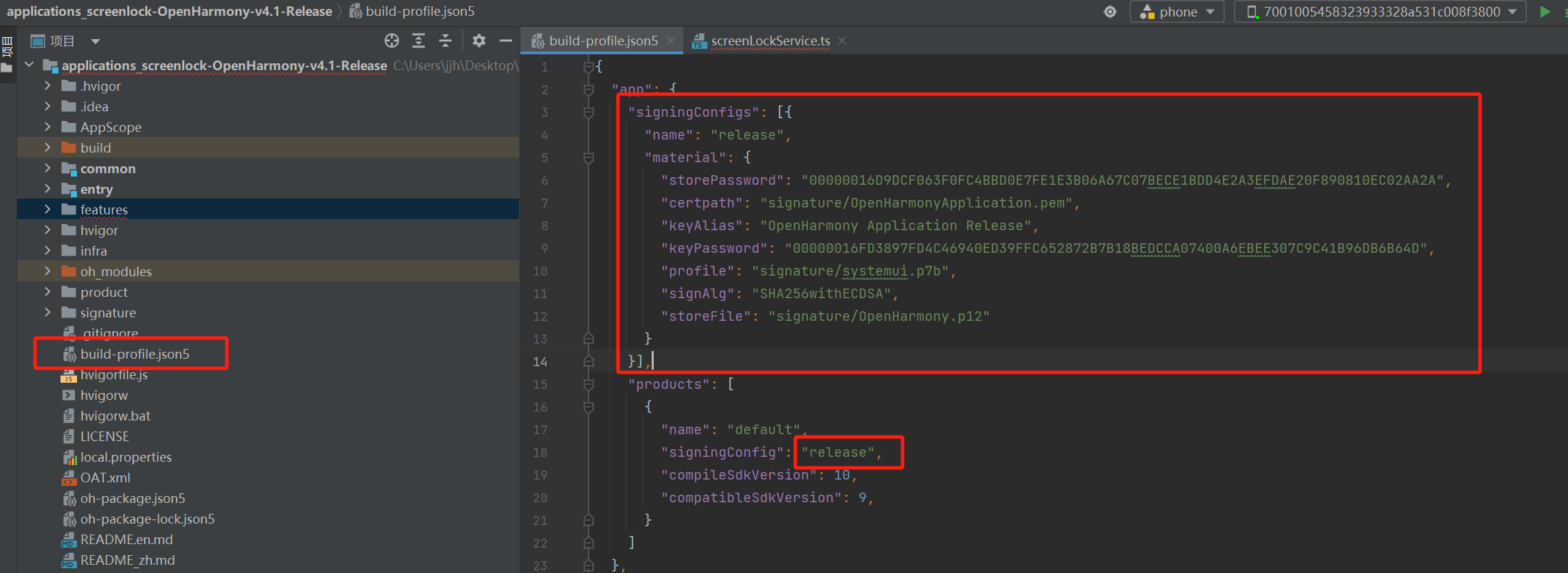Image resolution: width=1568 pixels, height=573 pixels.
Task: Click the compileSdkVersion value 10
Action: [841, 475]
